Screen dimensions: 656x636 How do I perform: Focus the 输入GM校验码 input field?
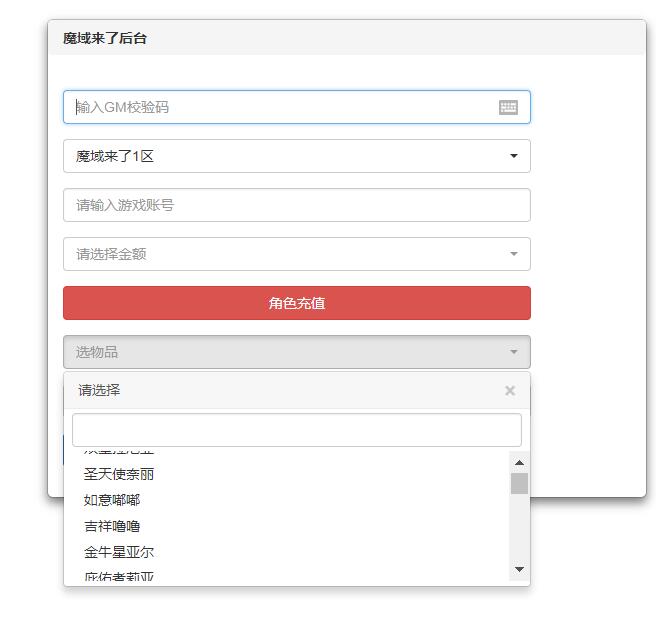pyautogui.click(x=280, y=107)
